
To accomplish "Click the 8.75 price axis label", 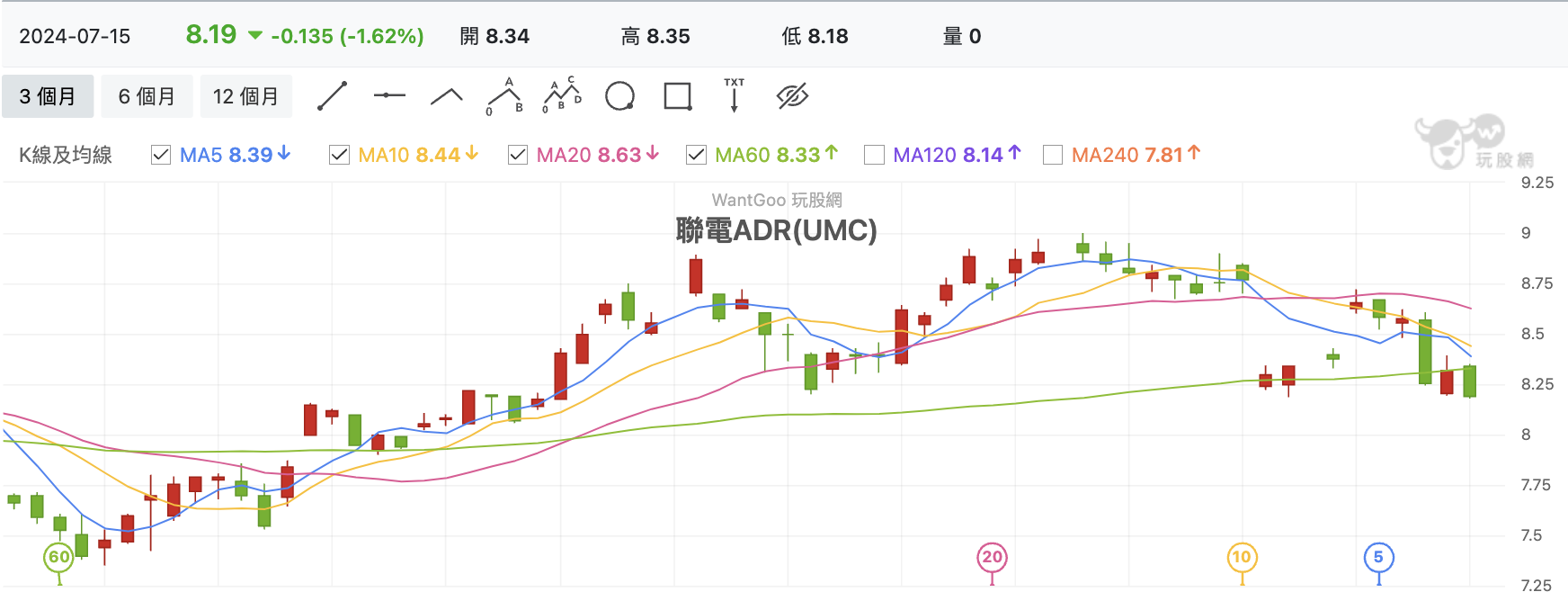I will tap(1537, 283).
